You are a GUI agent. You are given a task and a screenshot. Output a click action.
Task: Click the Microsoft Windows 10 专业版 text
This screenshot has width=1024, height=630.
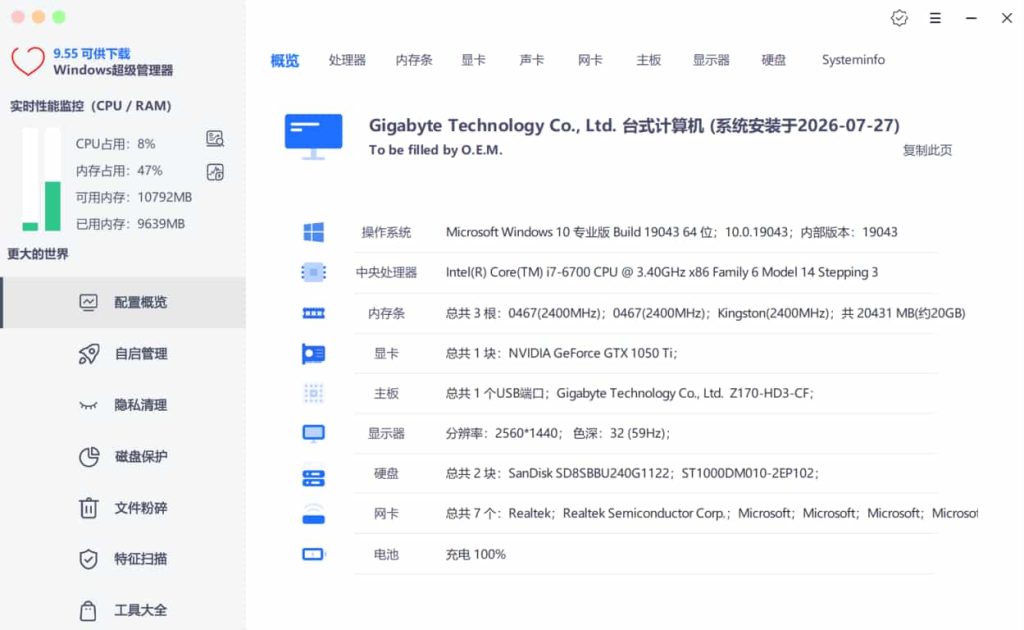671,232
